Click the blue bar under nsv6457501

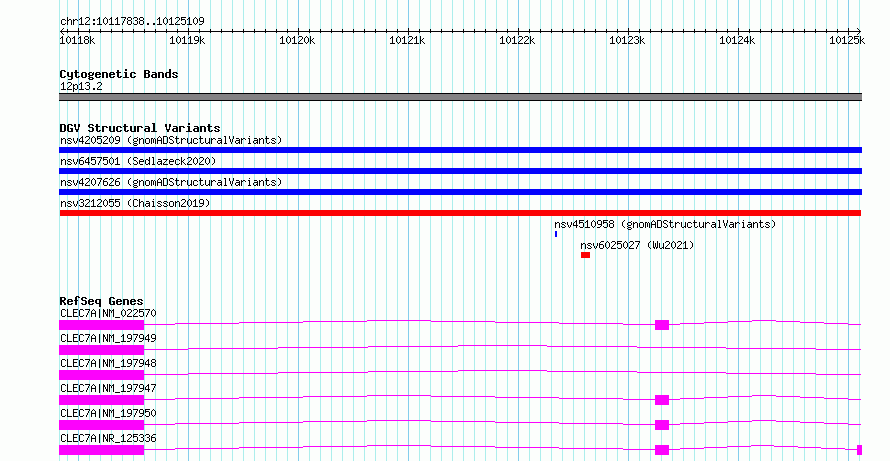(460, 171)
